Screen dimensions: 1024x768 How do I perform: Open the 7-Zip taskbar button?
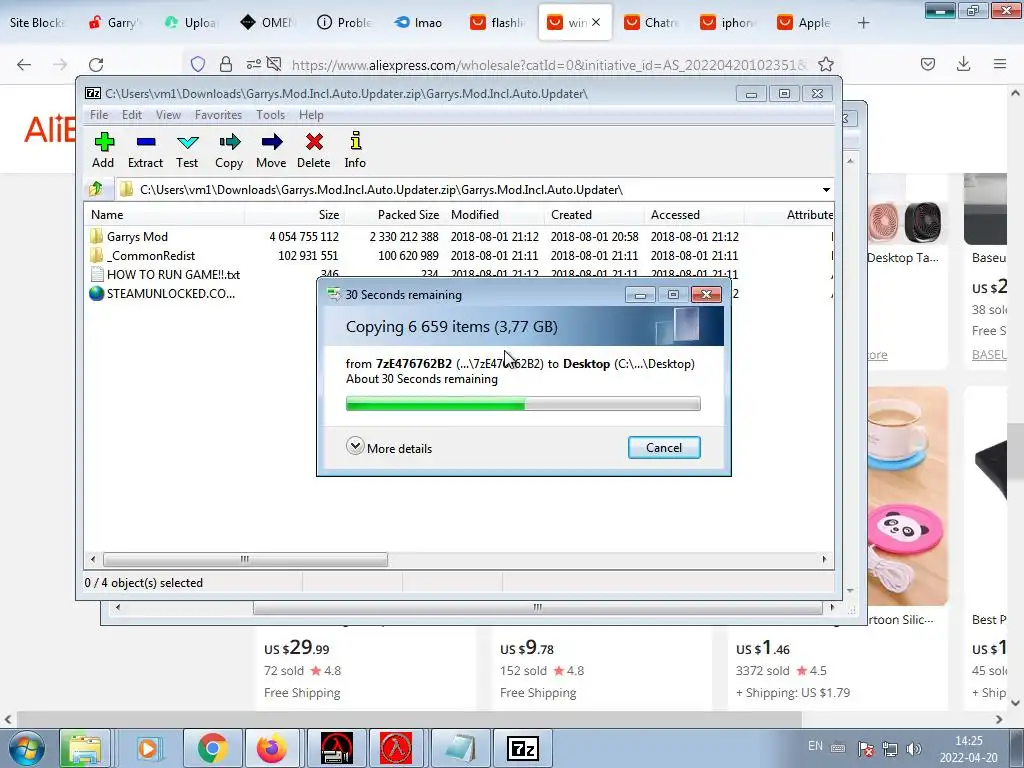pos(522,748)
